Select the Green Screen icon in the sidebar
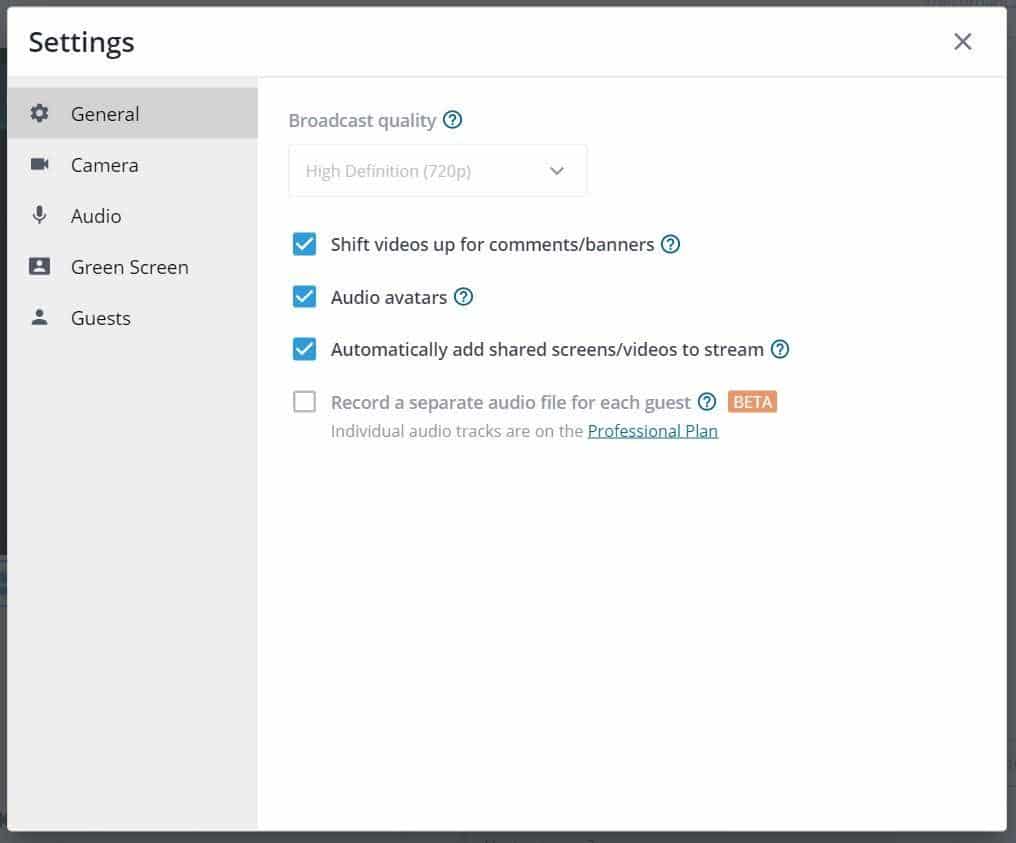Image resolution: width=1016 pixels, height=843 pixels. [x=38, y=266]
